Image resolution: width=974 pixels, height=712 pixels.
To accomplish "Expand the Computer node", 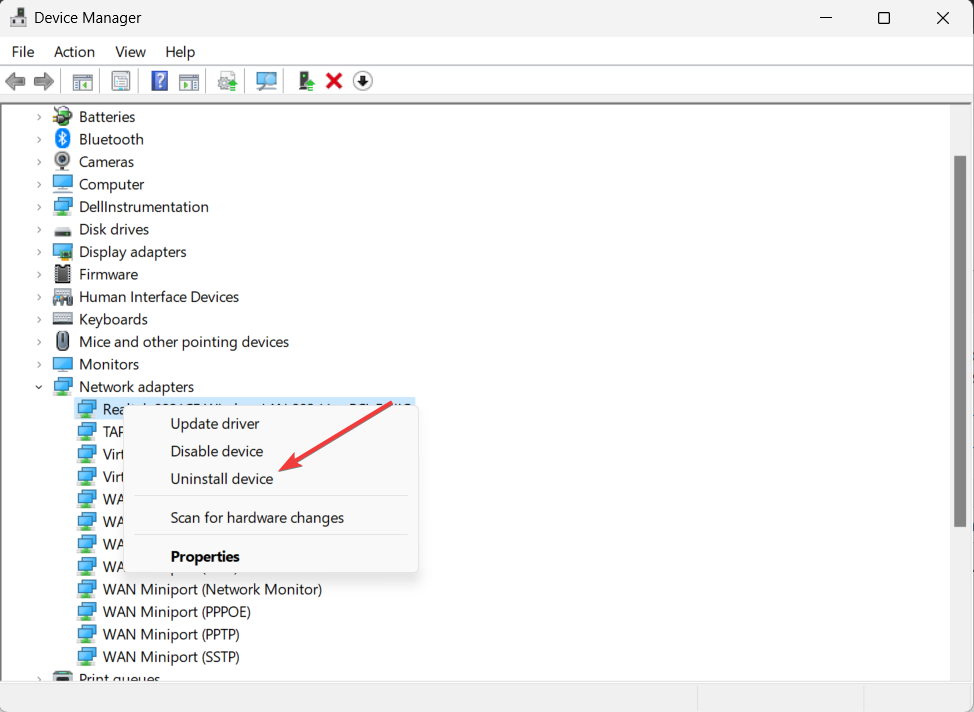I will click(39, 185).
